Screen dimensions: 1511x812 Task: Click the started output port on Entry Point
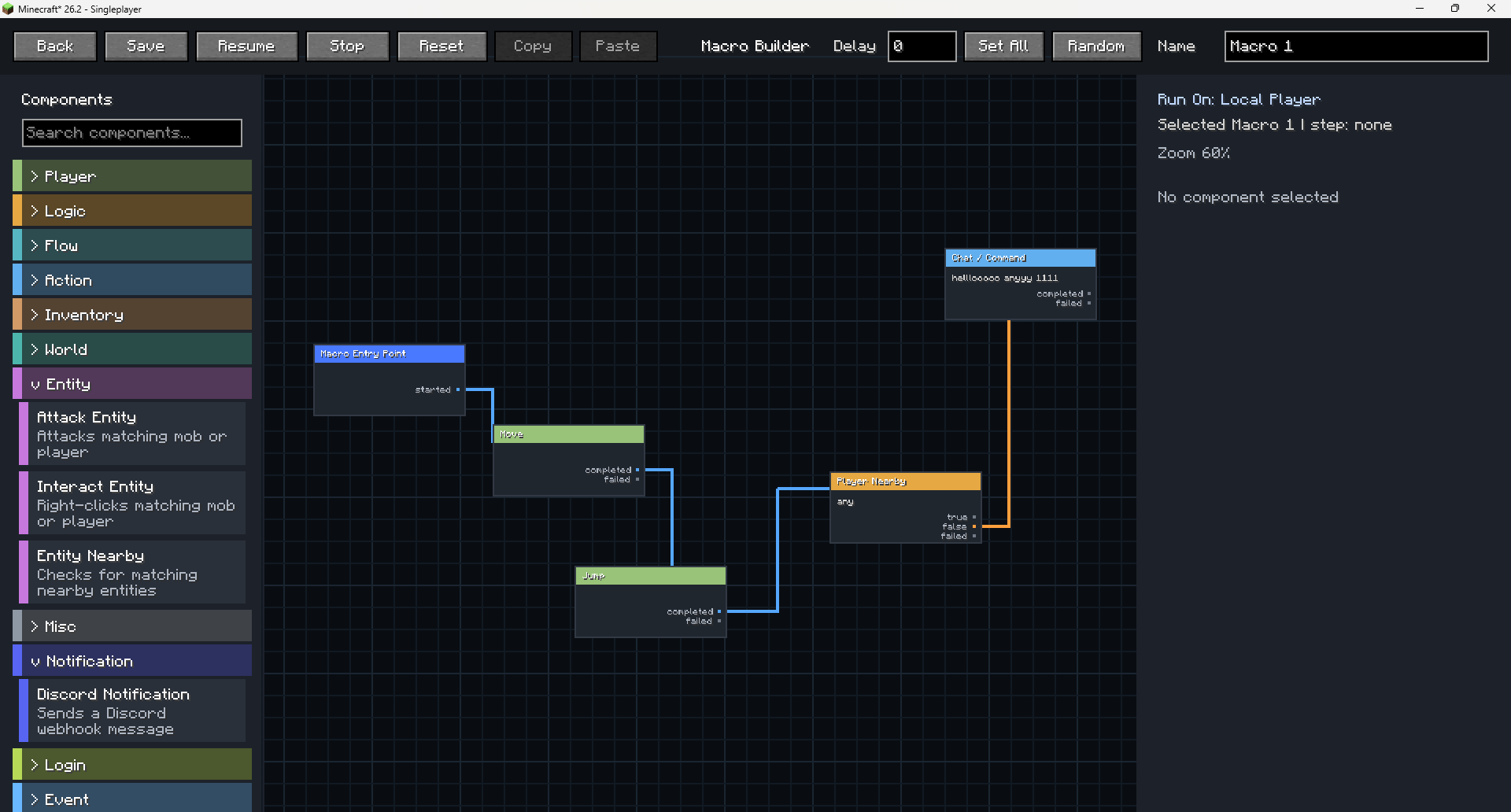[458, 389]
